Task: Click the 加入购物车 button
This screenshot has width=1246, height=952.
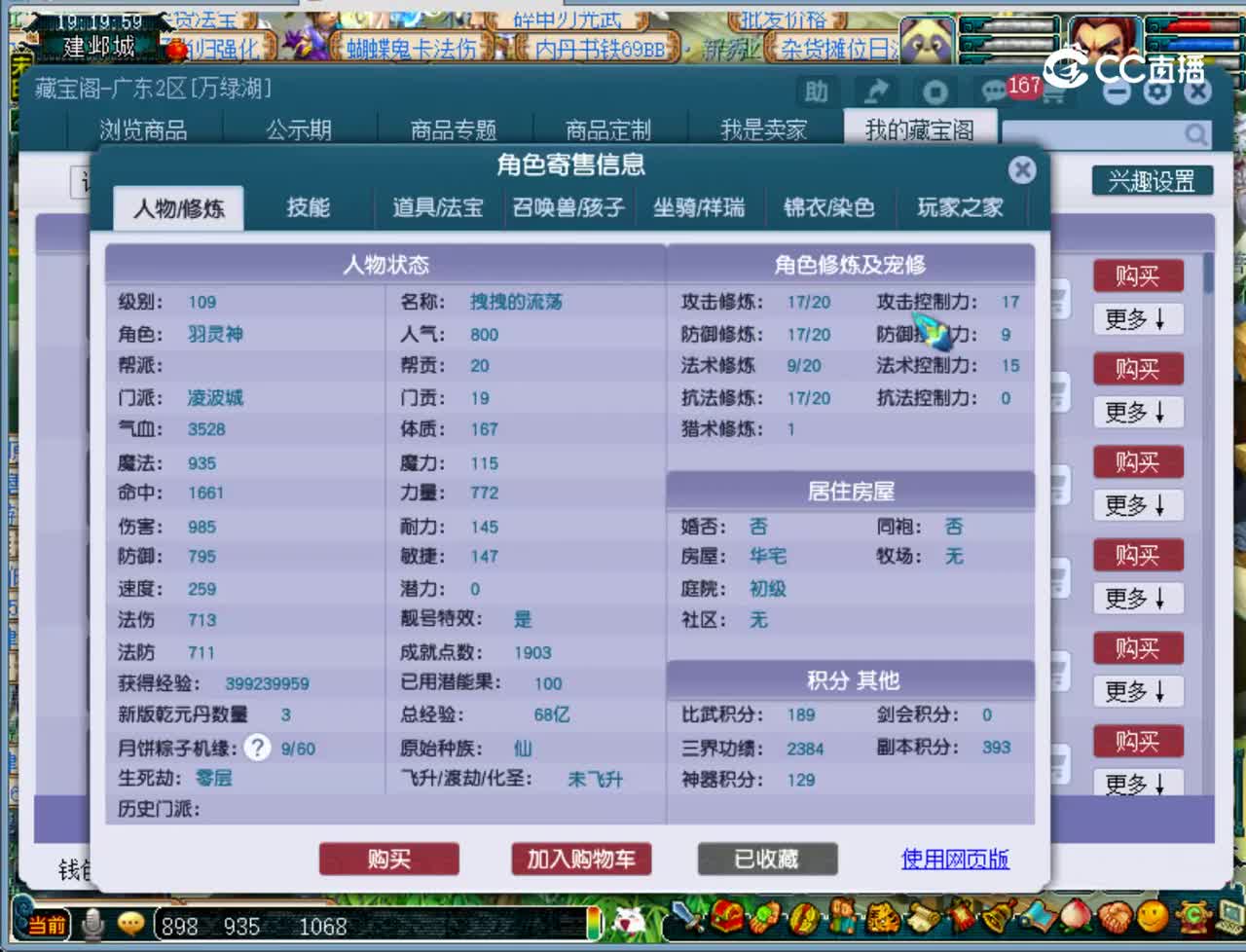Action: pos(581,860)
